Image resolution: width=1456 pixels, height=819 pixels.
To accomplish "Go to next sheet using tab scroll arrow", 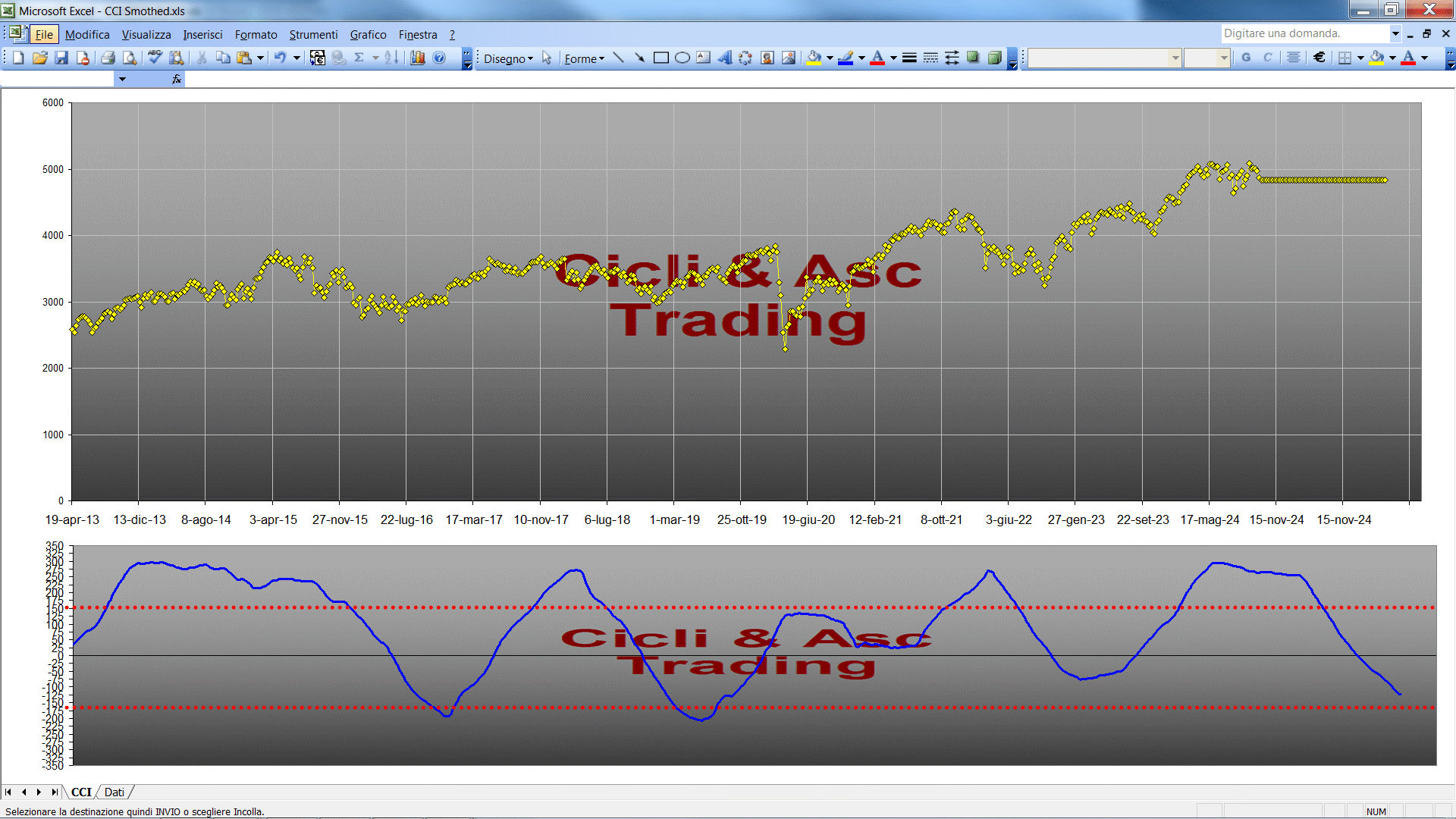I will coord(39,792).
